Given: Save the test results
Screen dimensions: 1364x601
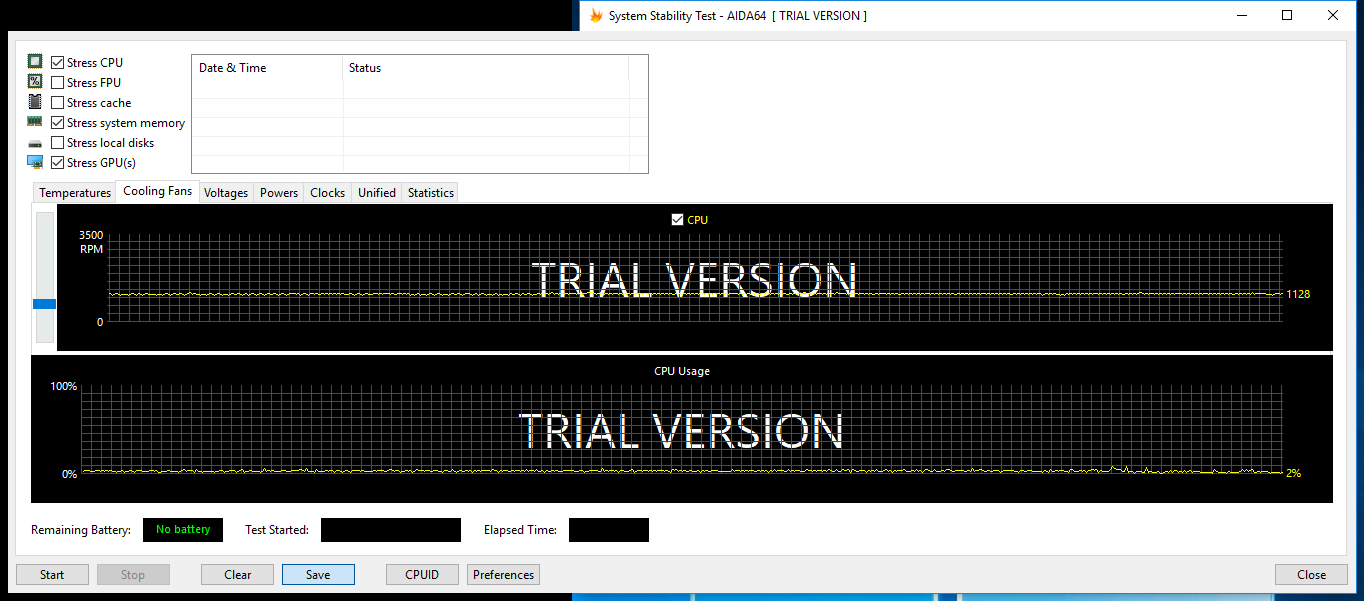Looking at the screenshot, I should pyautogui.click(x=318, y=574).
